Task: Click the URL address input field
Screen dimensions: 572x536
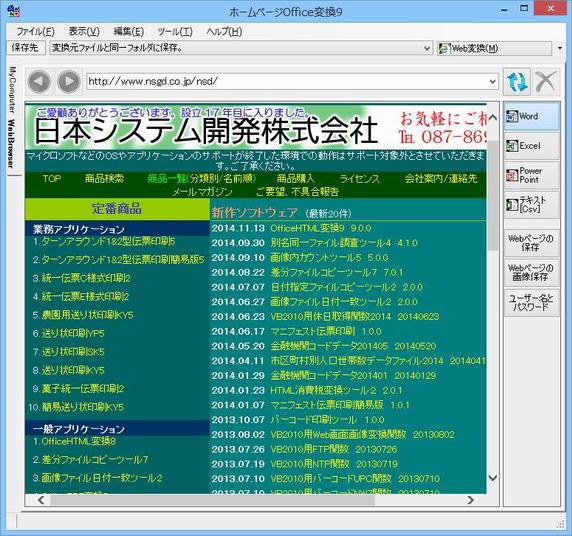Action: pos(287,81)
